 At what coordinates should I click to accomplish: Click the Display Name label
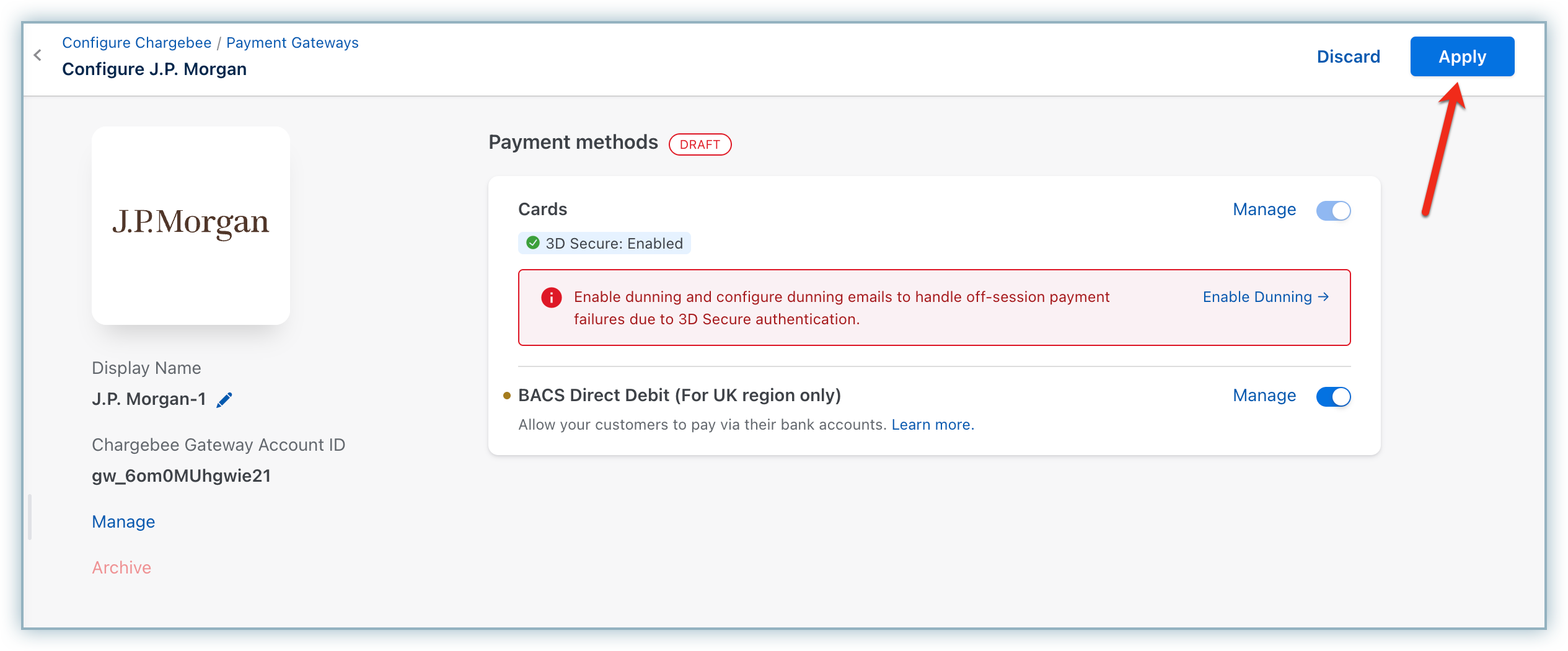pyautogui.click(x=146, y=368)
